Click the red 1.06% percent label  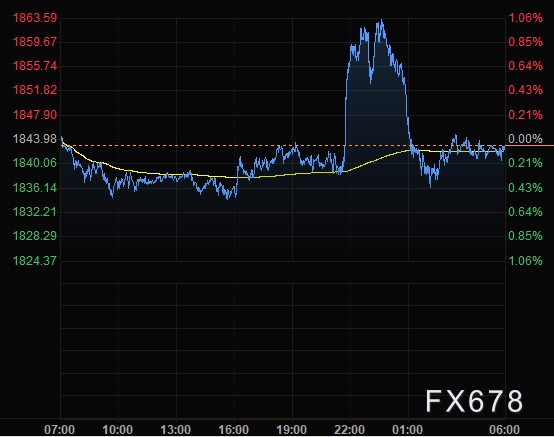pos(525,18)
